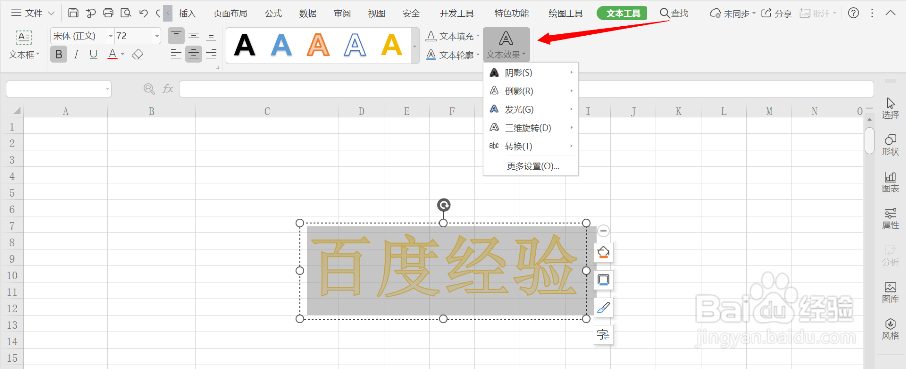This screenshot has height=369, width=906.
Task: Click the 分享 share button
Action: click(777, 13)
